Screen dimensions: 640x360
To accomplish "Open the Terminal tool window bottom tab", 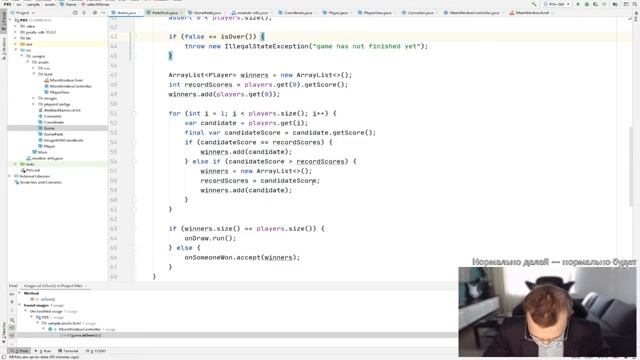I will click(68, 351).
